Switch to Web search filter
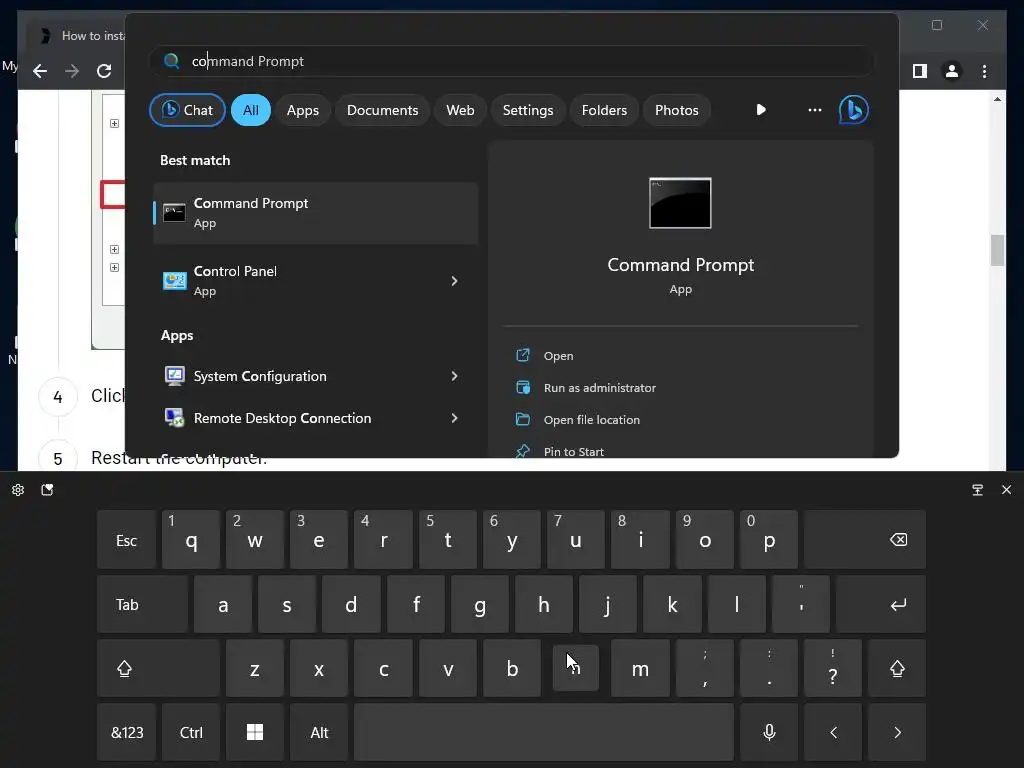1024x768 pixels. click(460, 110)
